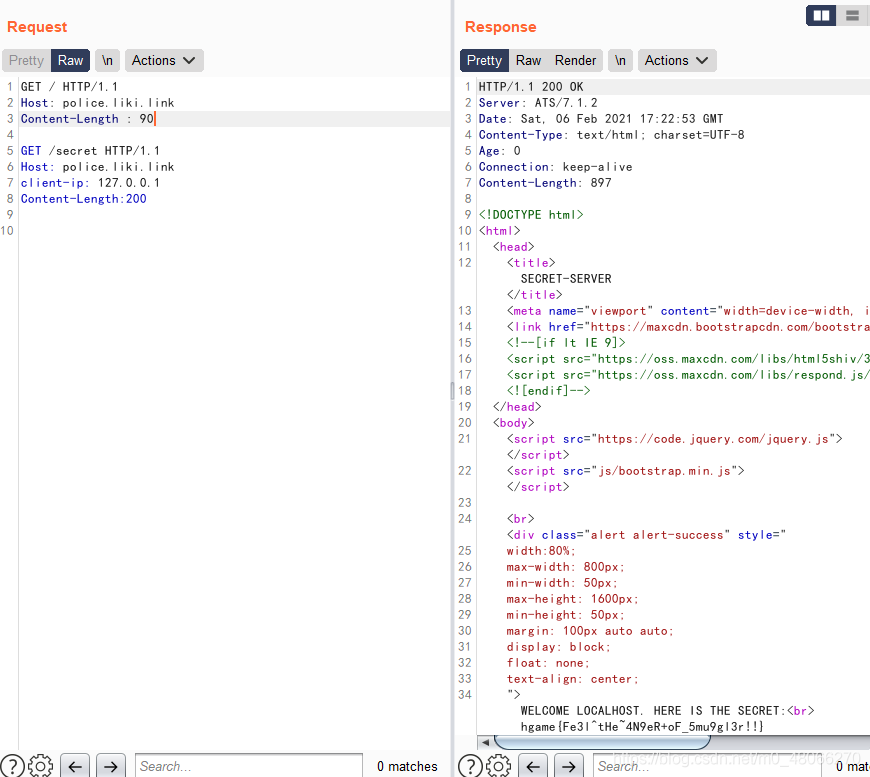Click 'Connection: keep-alive' response header
Screen dimensions: 870x777
(x=555, y=167)
